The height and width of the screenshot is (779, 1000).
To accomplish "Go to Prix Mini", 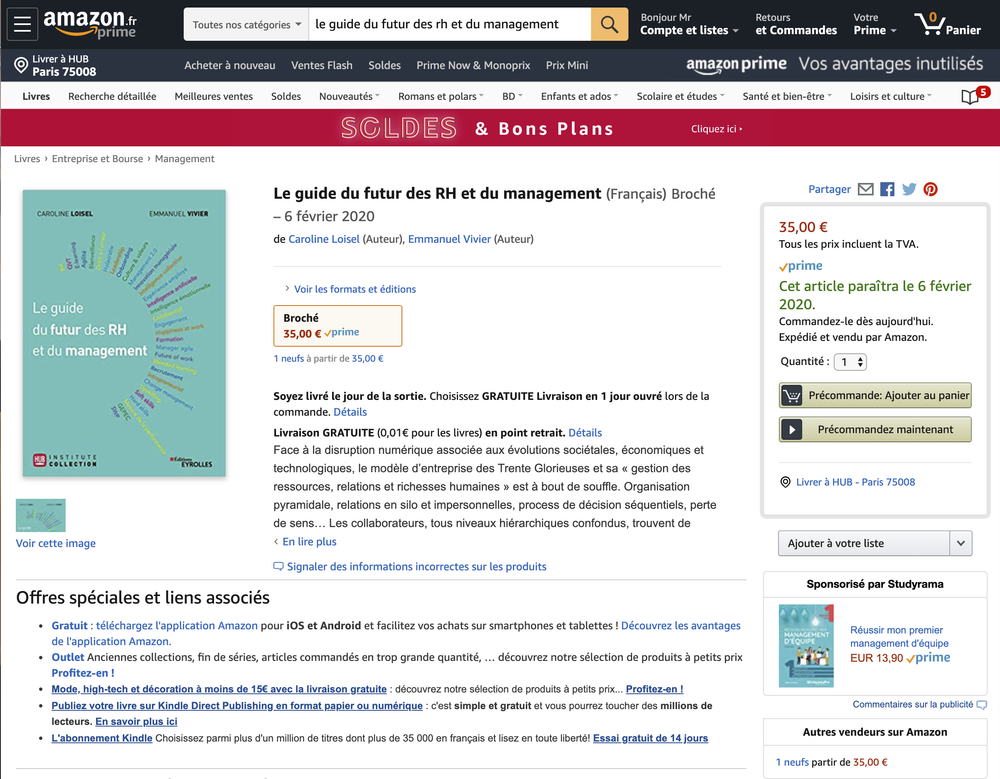I will tap(567, 65).
